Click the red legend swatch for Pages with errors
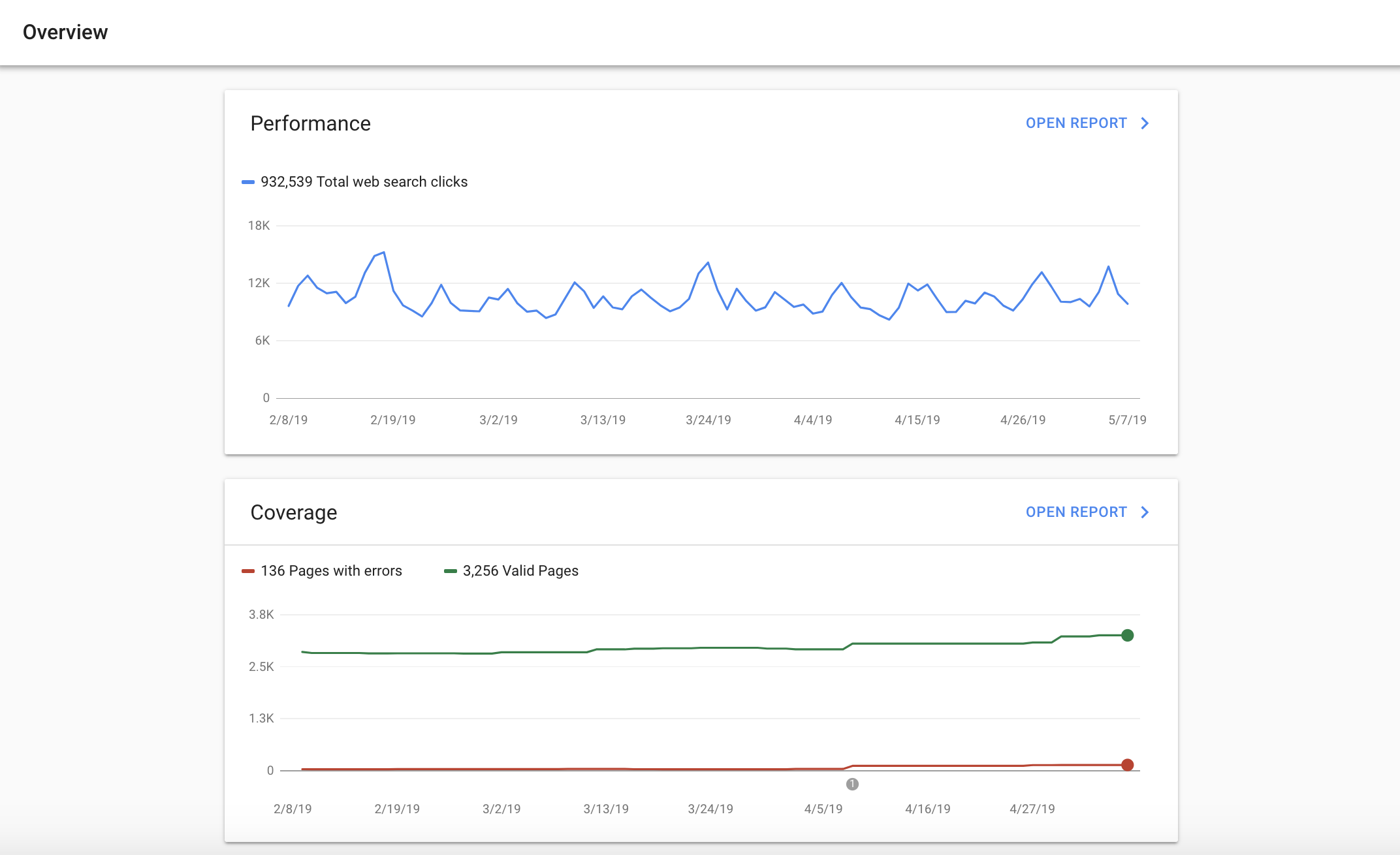The width and height of the screenshot is (1400, 855). pyautogui.click(x=248, y=571)
